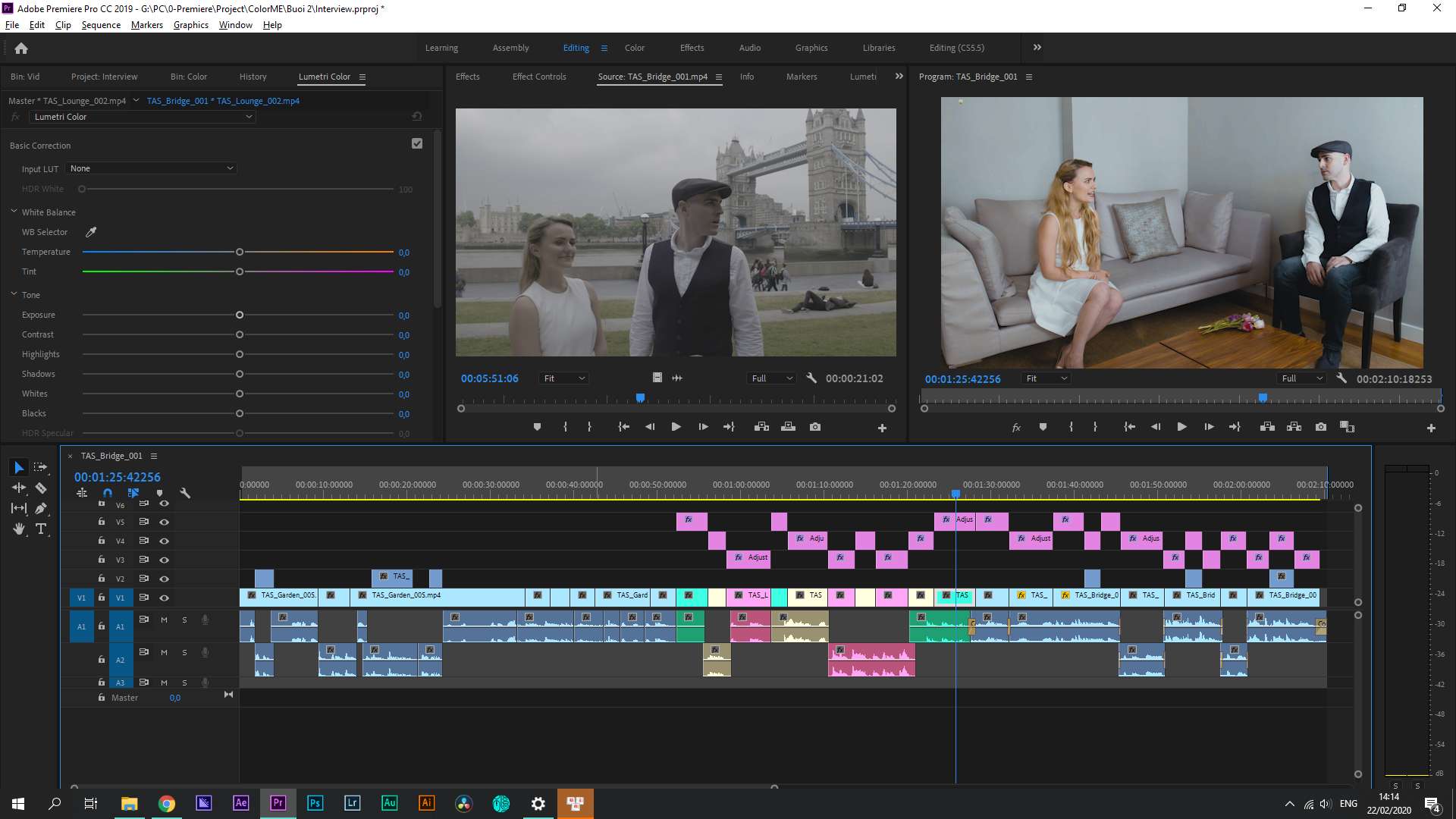
Task: Open Source monitor settings wrench
Action: click(x=811, y=378)
